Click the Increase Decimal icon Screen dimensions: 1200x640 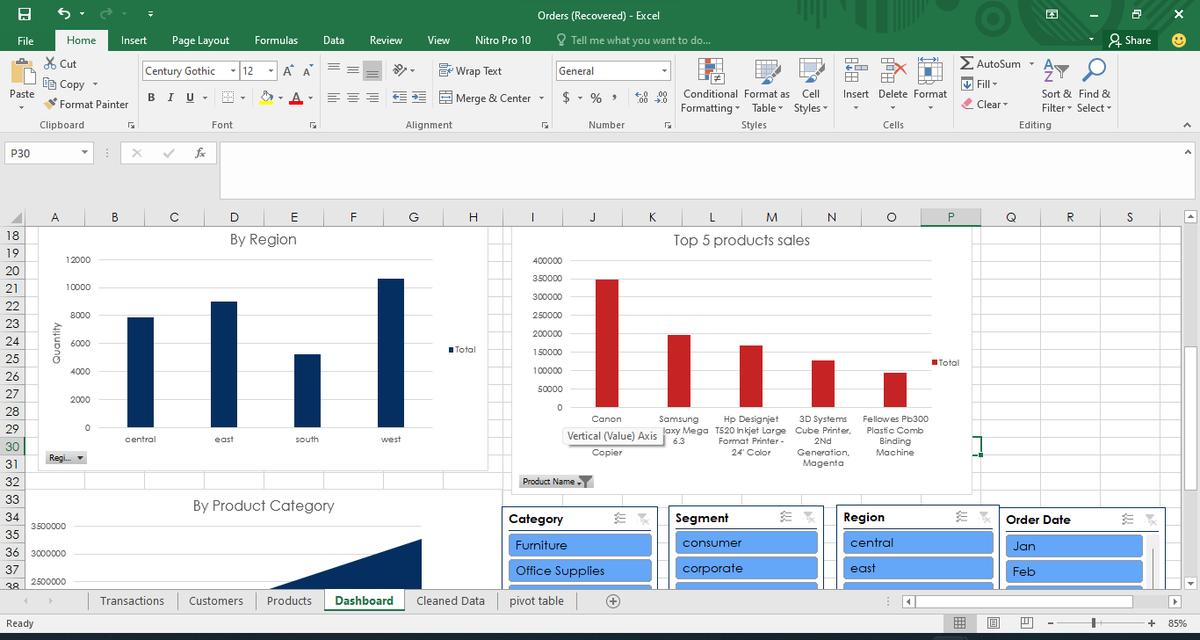[643, 98]
